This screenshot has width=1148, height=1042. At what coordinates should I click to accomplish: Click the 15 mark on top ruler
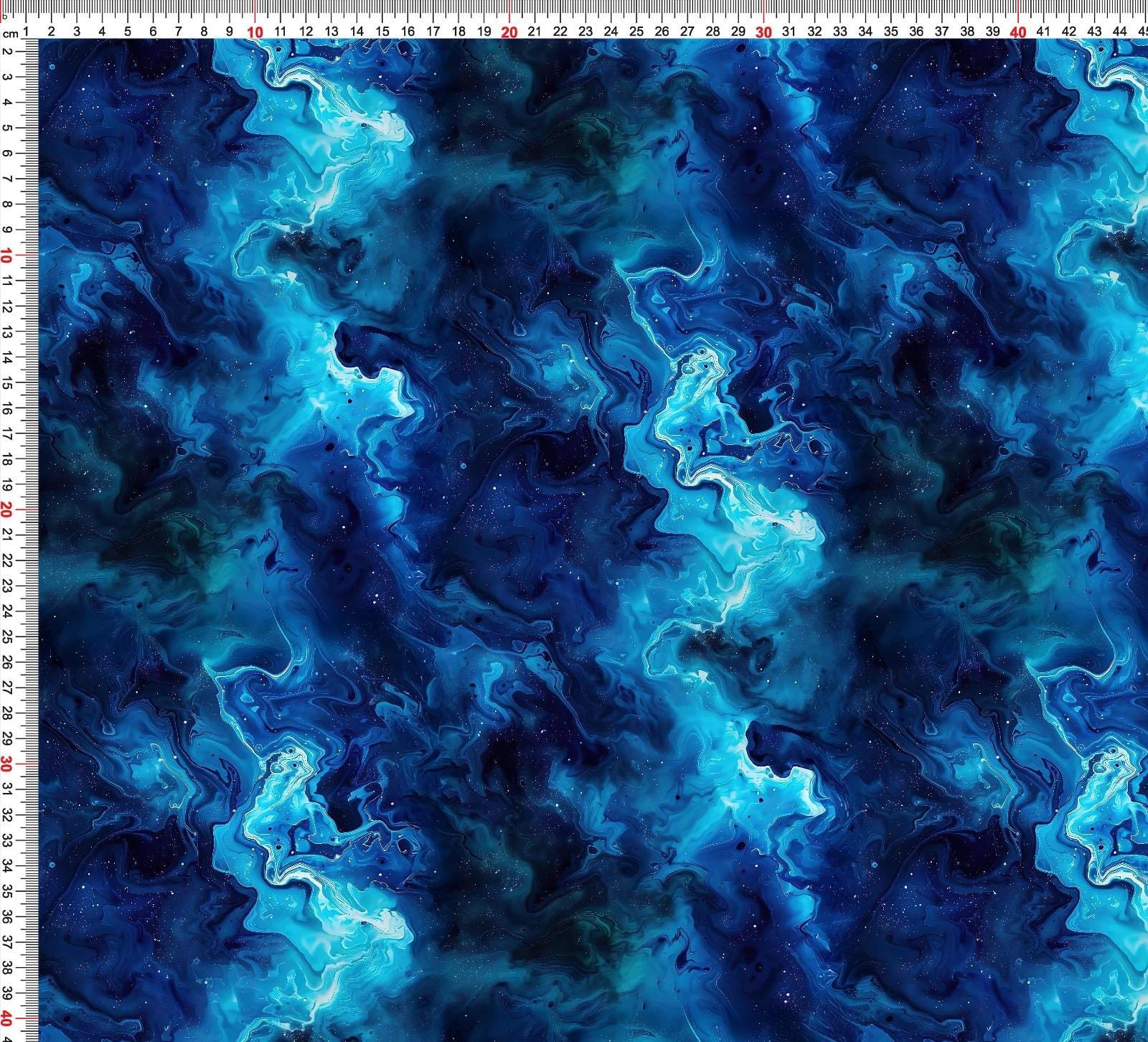point(382,32)
